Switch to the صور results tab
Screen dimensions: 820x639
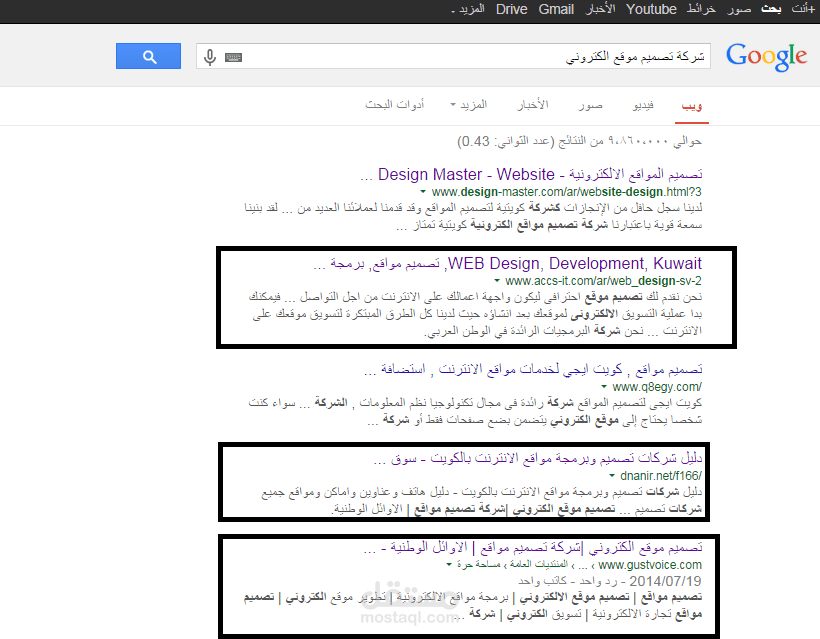[590, 106]
